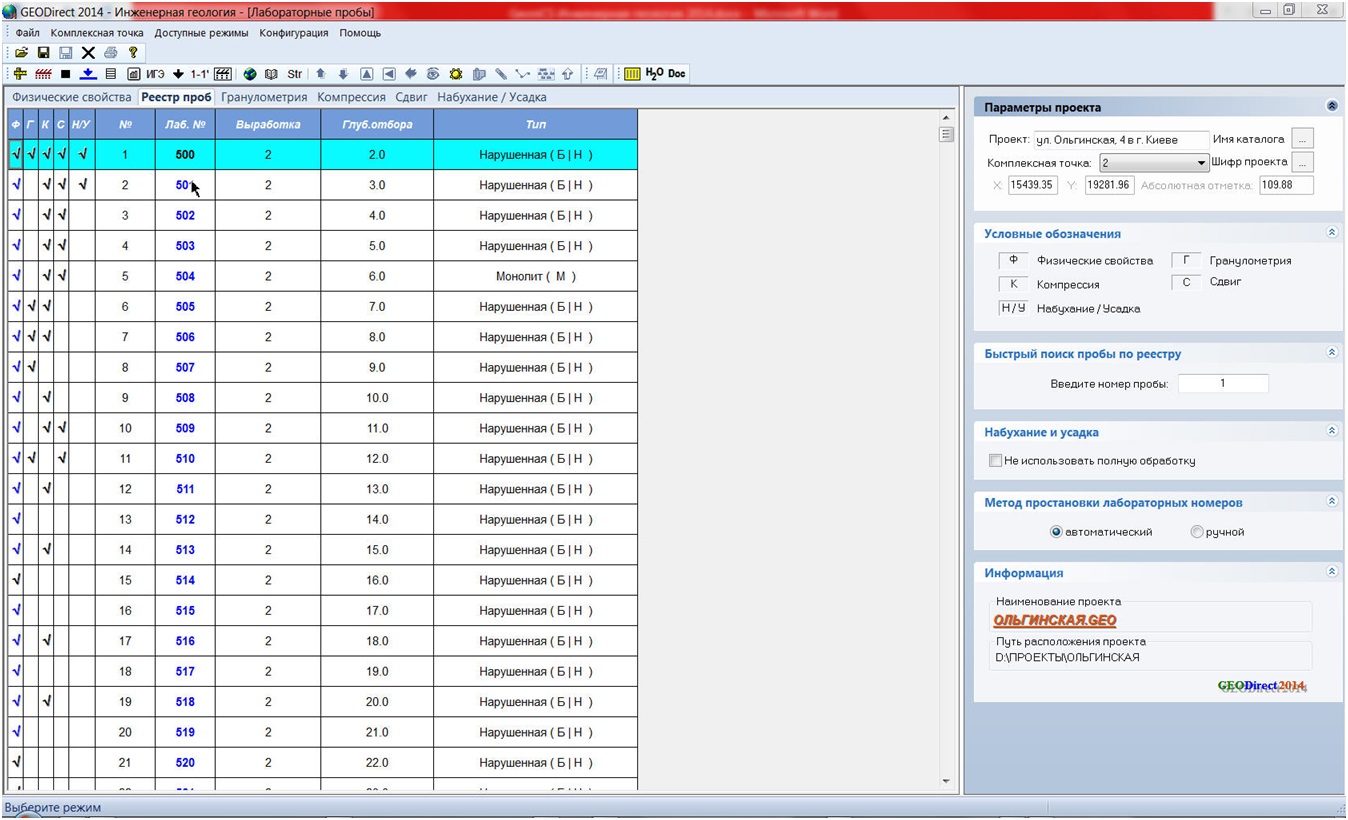Click the open project folder icon
The width and height of the screenshot is (1348, 820).
click(21, 52)
